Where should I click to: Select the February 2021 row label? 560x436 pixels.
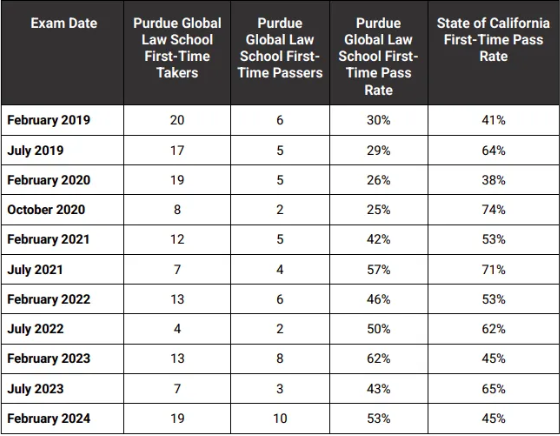pyautogui.click(x=48, y=239)
